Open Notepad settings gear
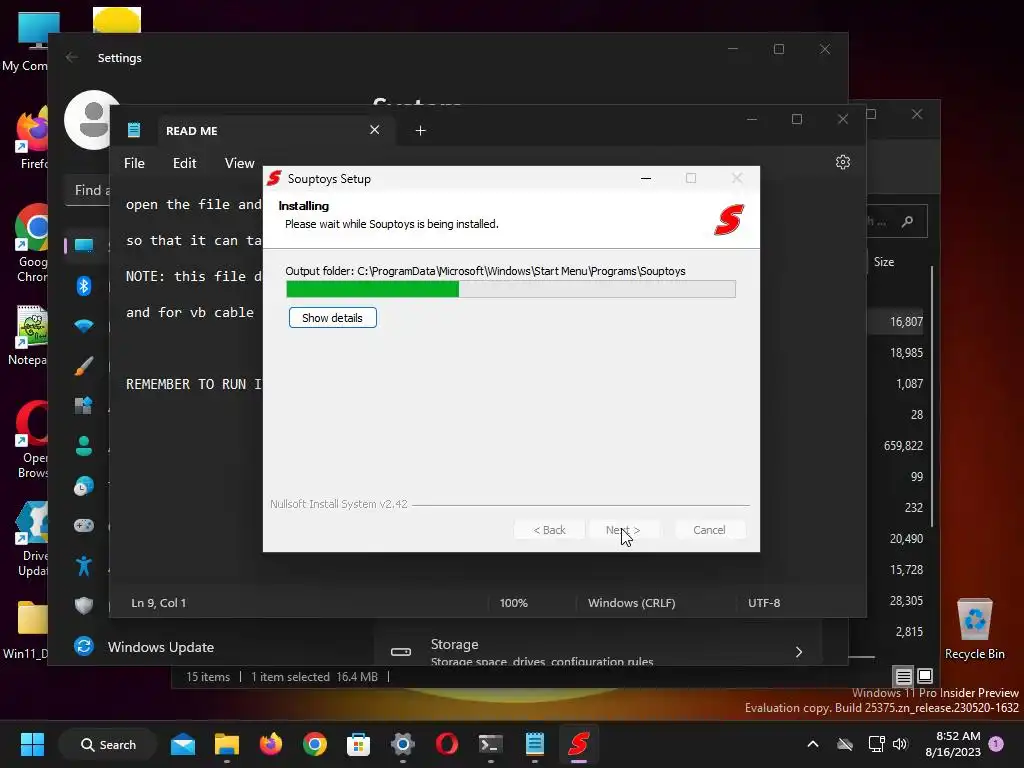Image resolution: width=1024 pixels, height=768 pixels. (x=842, y=162)
